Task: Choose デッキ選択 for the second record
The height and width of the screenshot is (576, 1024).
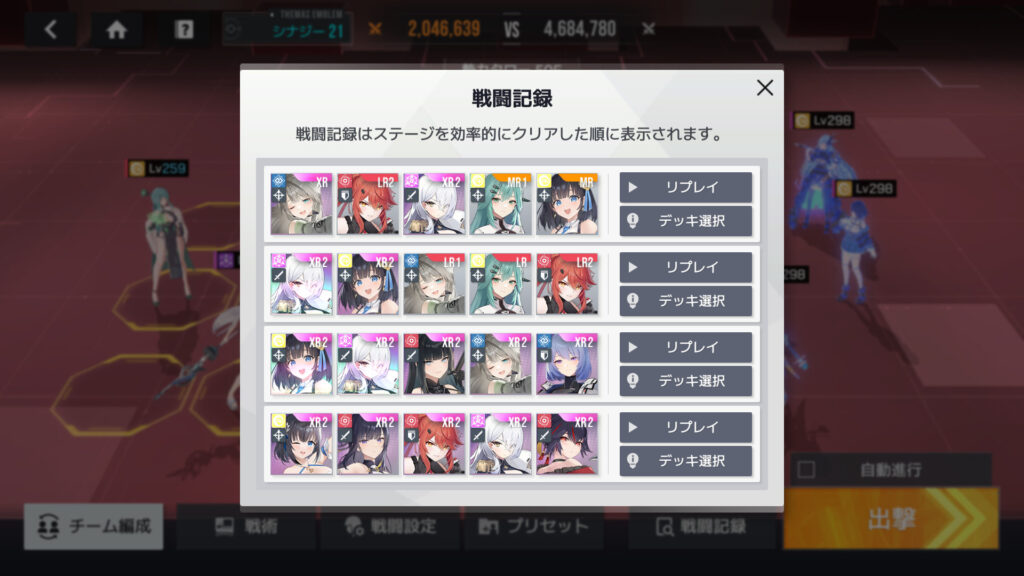Action: (x=686, y=300)
